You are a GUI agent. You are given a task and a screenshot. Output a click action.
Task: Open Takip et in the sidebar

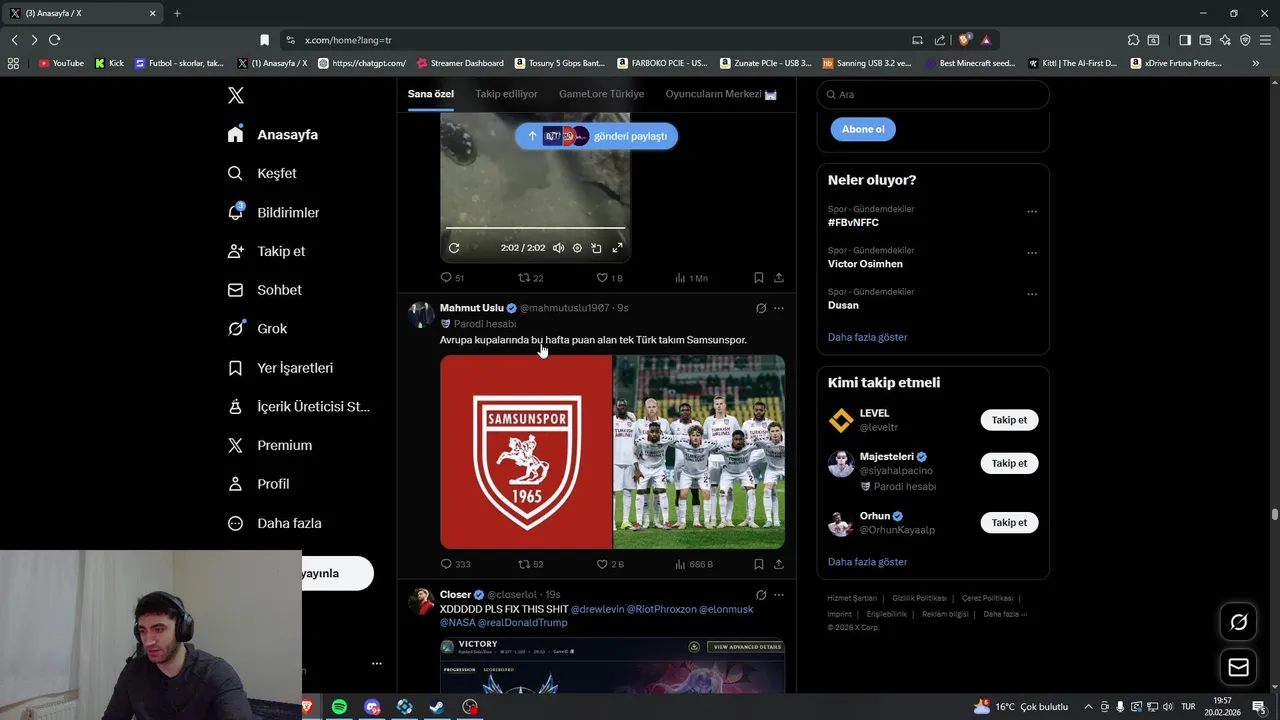click(x=266, y=251)
